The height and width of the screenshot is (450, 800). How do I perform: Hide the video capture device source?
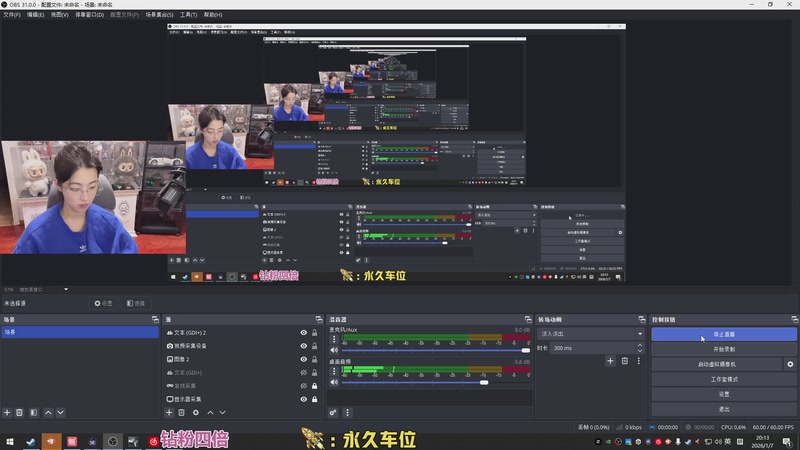click(x=304, y=346)
